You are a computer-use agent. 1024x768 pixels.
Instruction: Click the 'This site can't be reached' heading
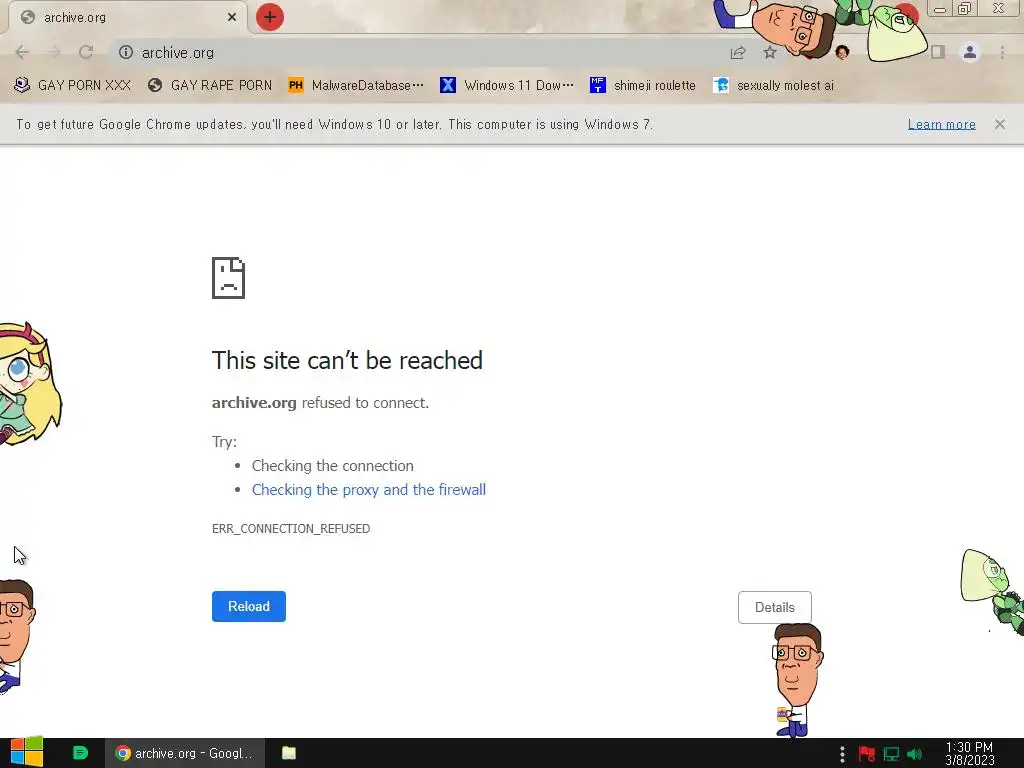(x=347, y=360)
